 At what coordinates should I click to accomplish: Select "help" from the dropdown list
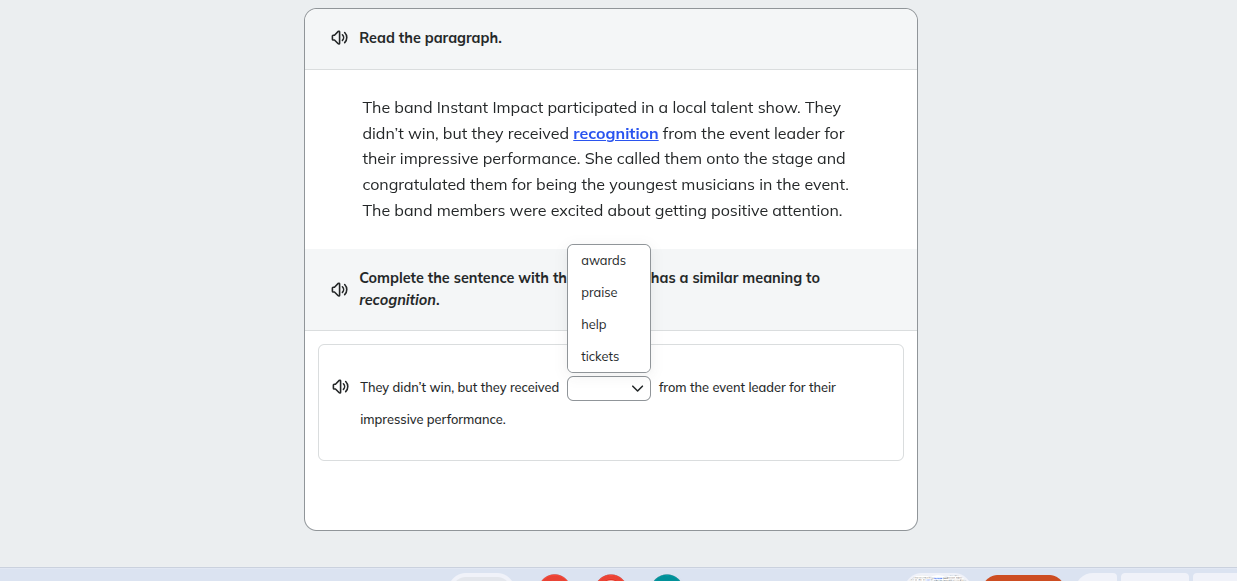click(x=593, y=324)
